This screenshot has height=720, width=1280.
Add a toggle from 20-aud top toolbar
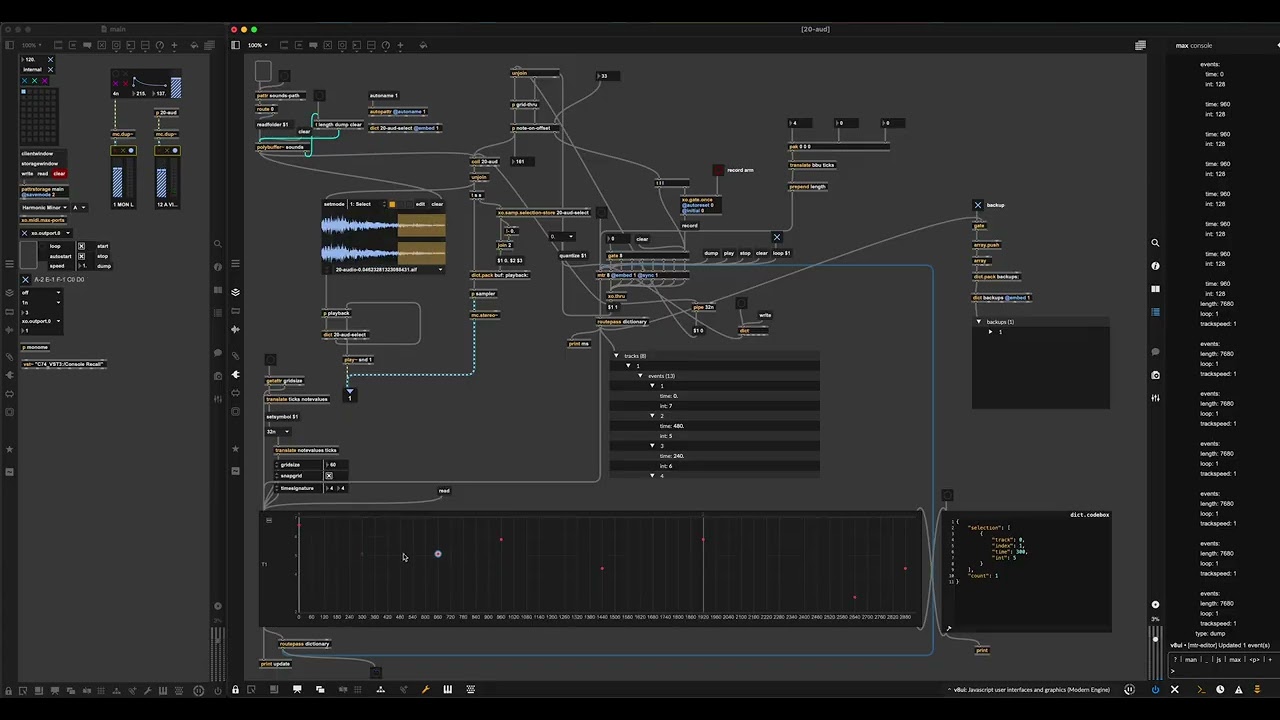pos(328,45)
